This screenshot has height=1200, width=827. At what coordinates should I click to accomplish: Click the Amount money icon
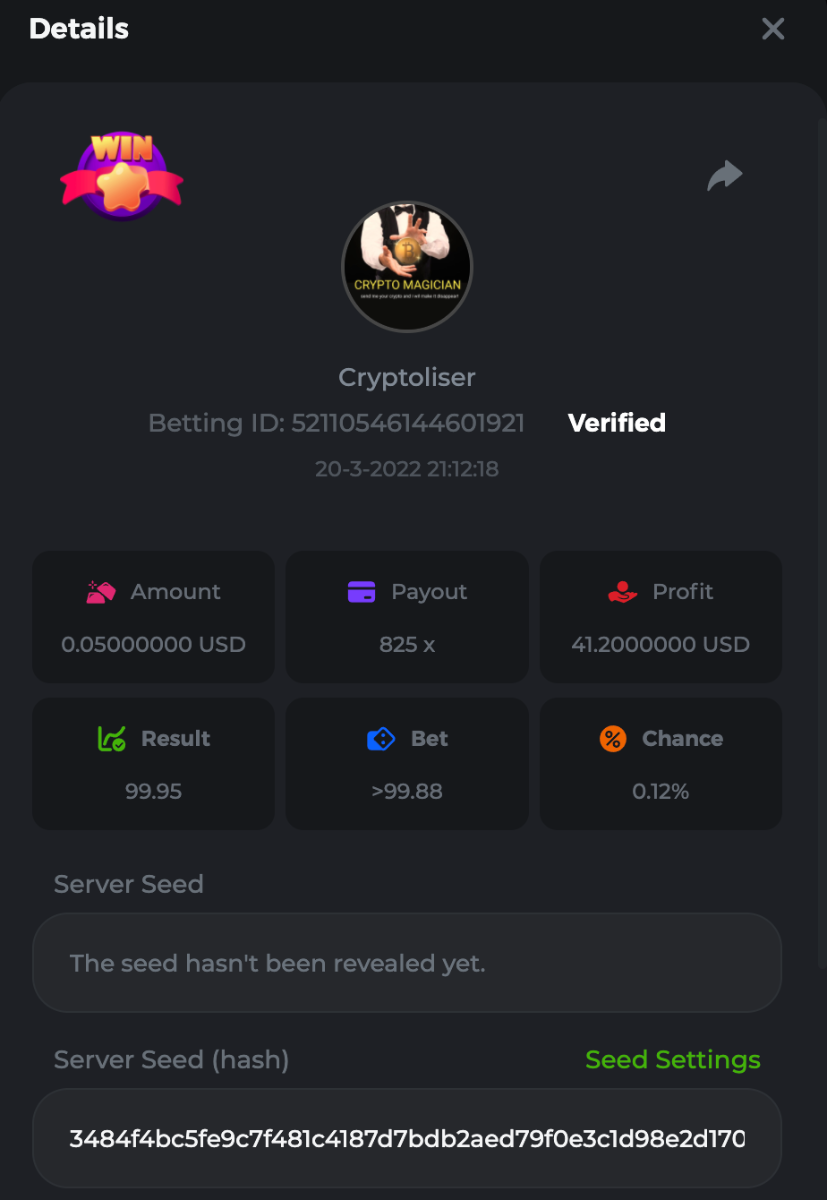point(101,592)
